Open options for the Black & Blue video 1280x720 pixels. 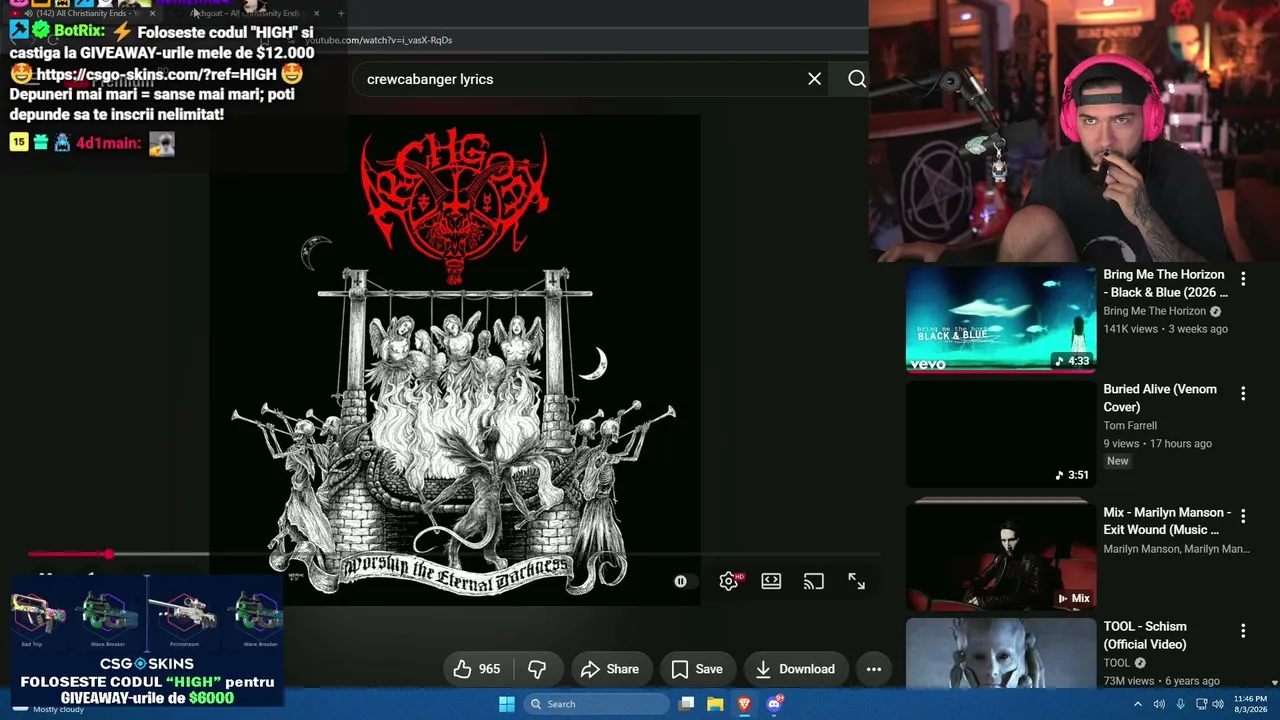click(x=1243, y=279)
